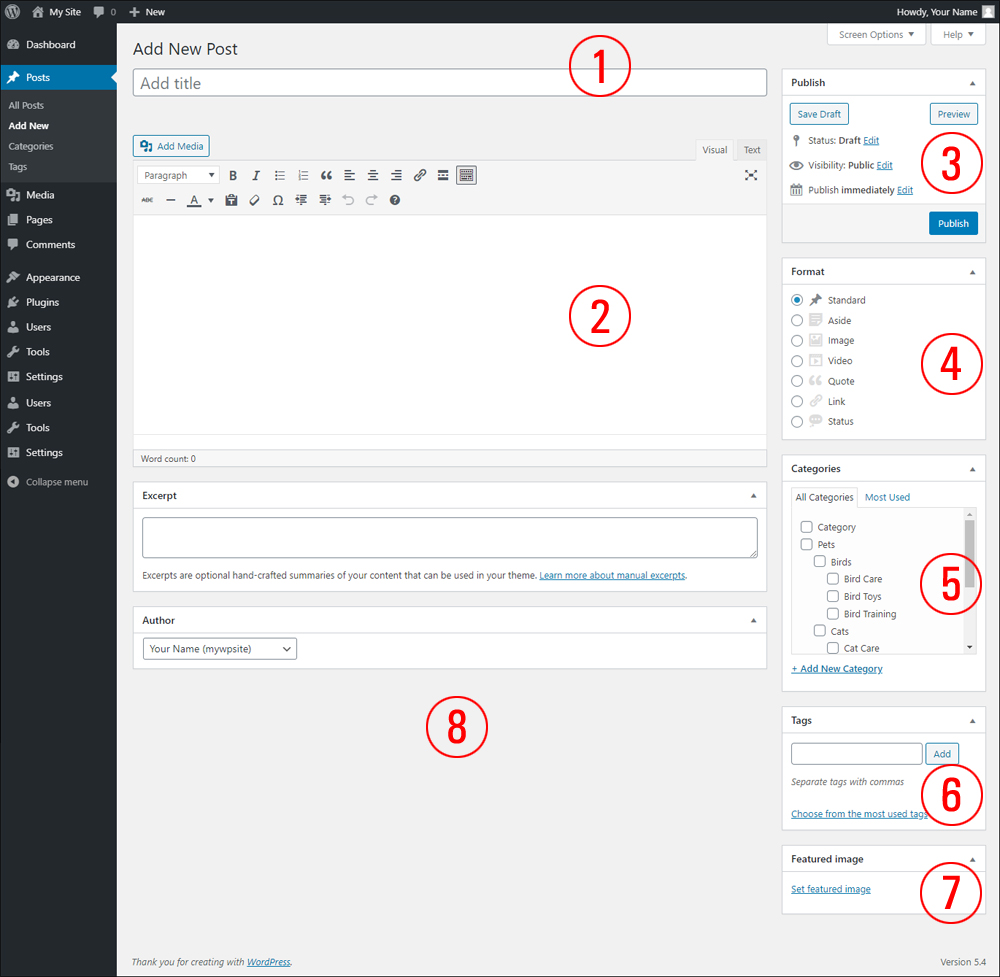Apply italic formatting
This screenshot has width=1000, height=977.
[256, 175]
